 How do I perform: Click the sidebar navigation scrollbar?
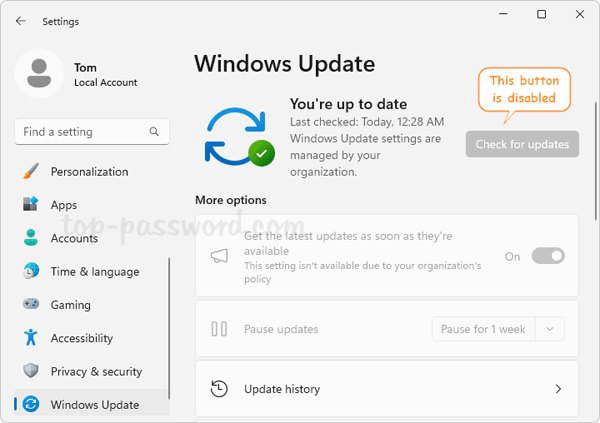pos(169,328)
